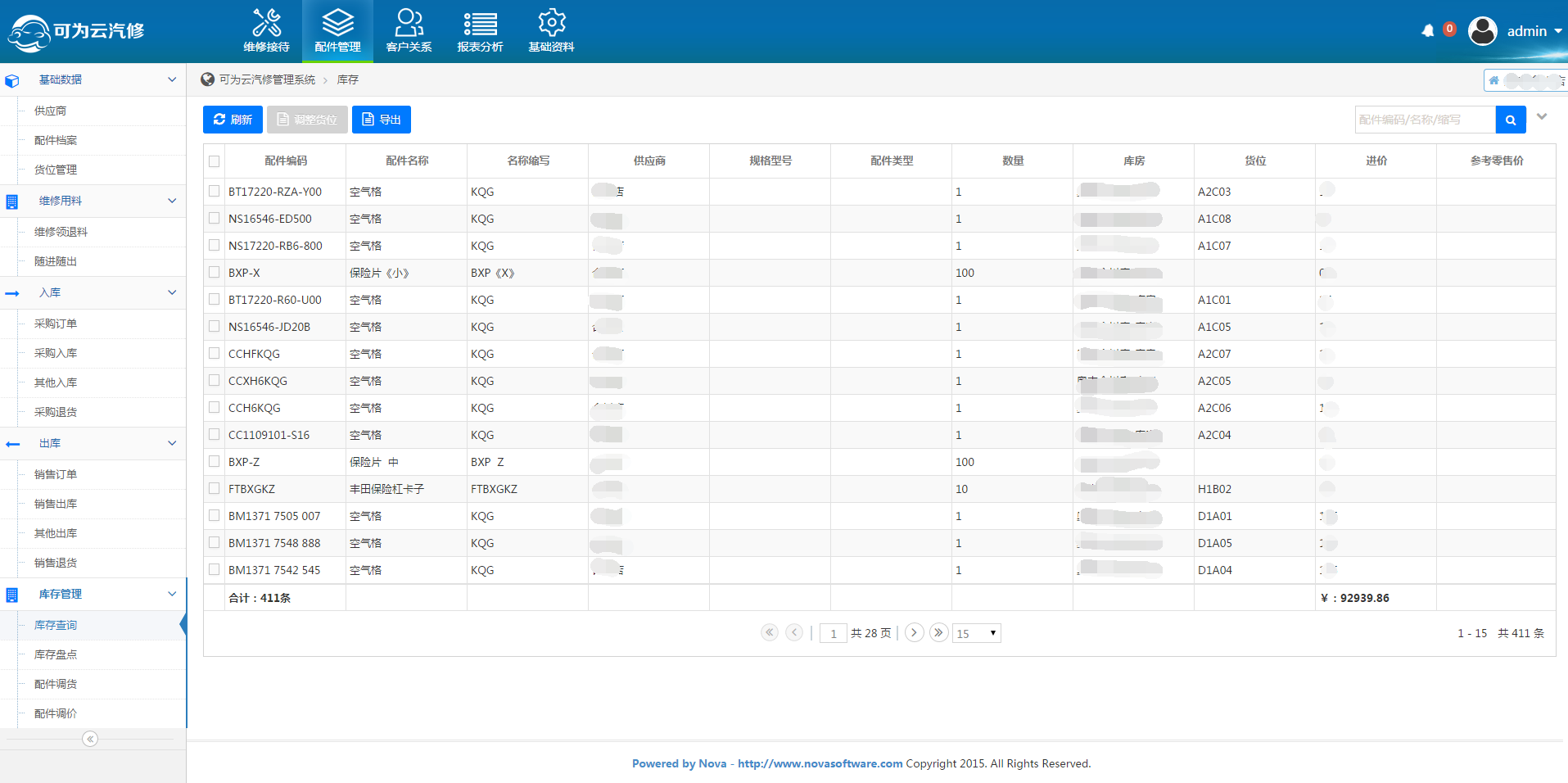
Task: Open page size dropdown showing 15
Action: tap(976, 633)
